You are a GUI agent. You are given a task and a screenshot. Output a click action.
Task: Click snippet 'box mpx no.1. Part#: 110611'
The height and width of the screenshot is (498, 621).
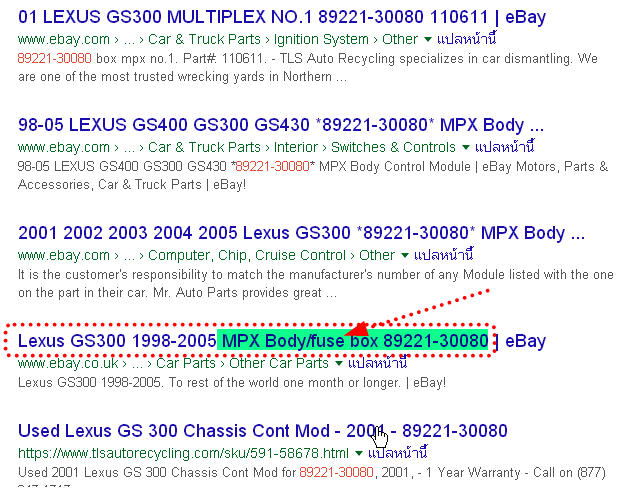[x=180, y=59]
